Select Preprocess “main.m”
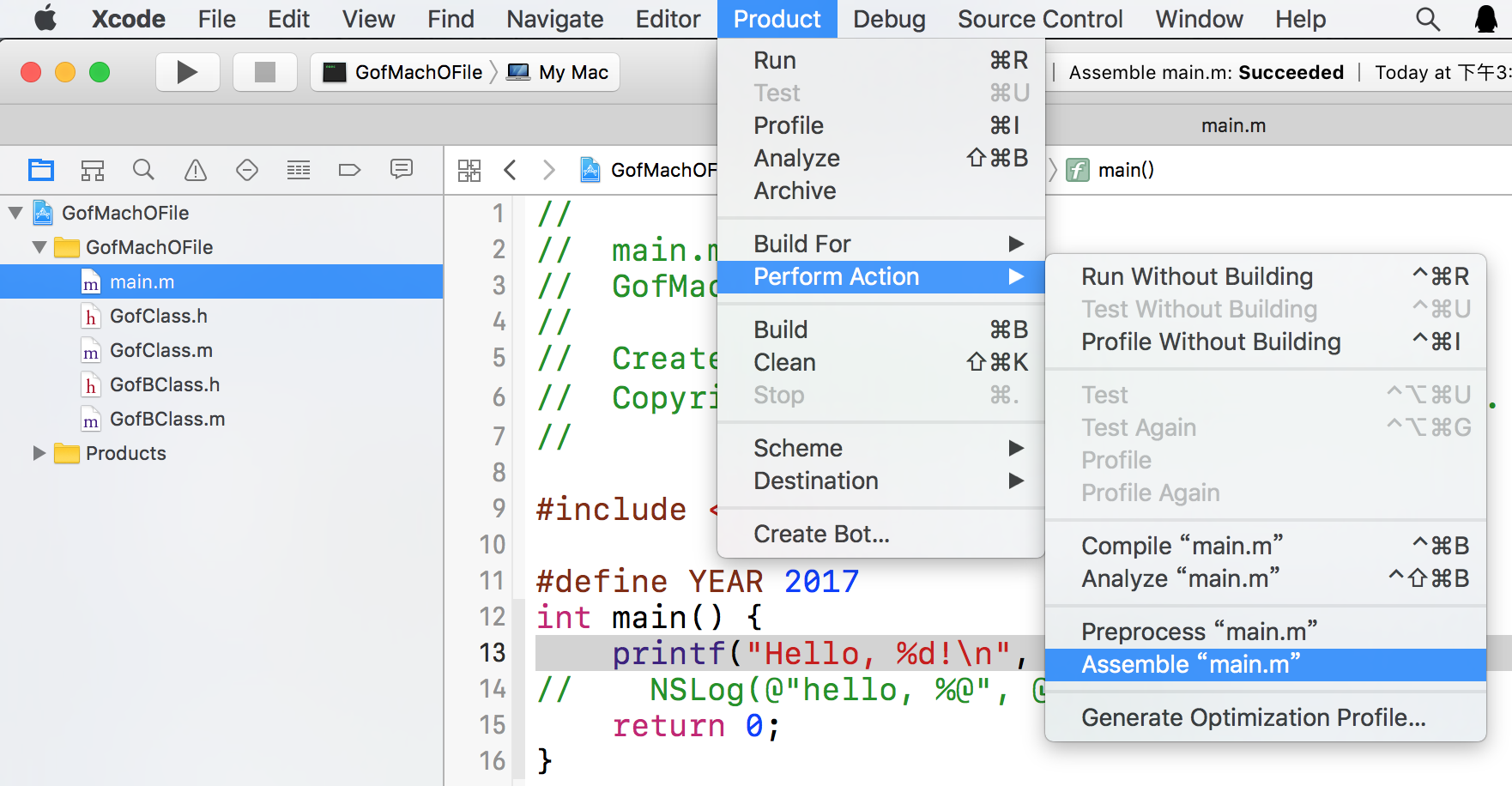 (1266, 632)
